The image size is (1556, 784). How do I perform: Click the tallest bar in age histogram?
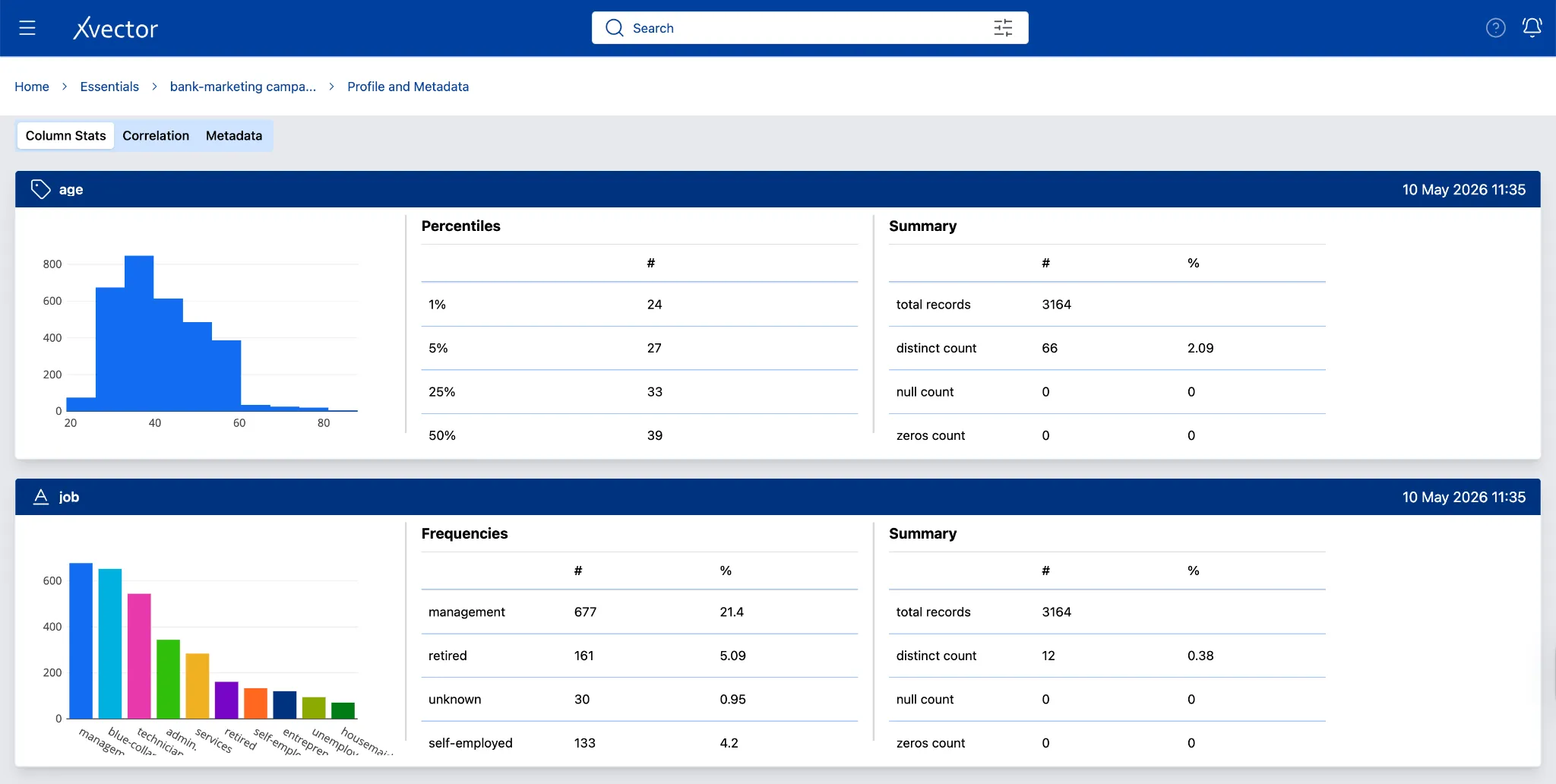(x=139, y=333)
